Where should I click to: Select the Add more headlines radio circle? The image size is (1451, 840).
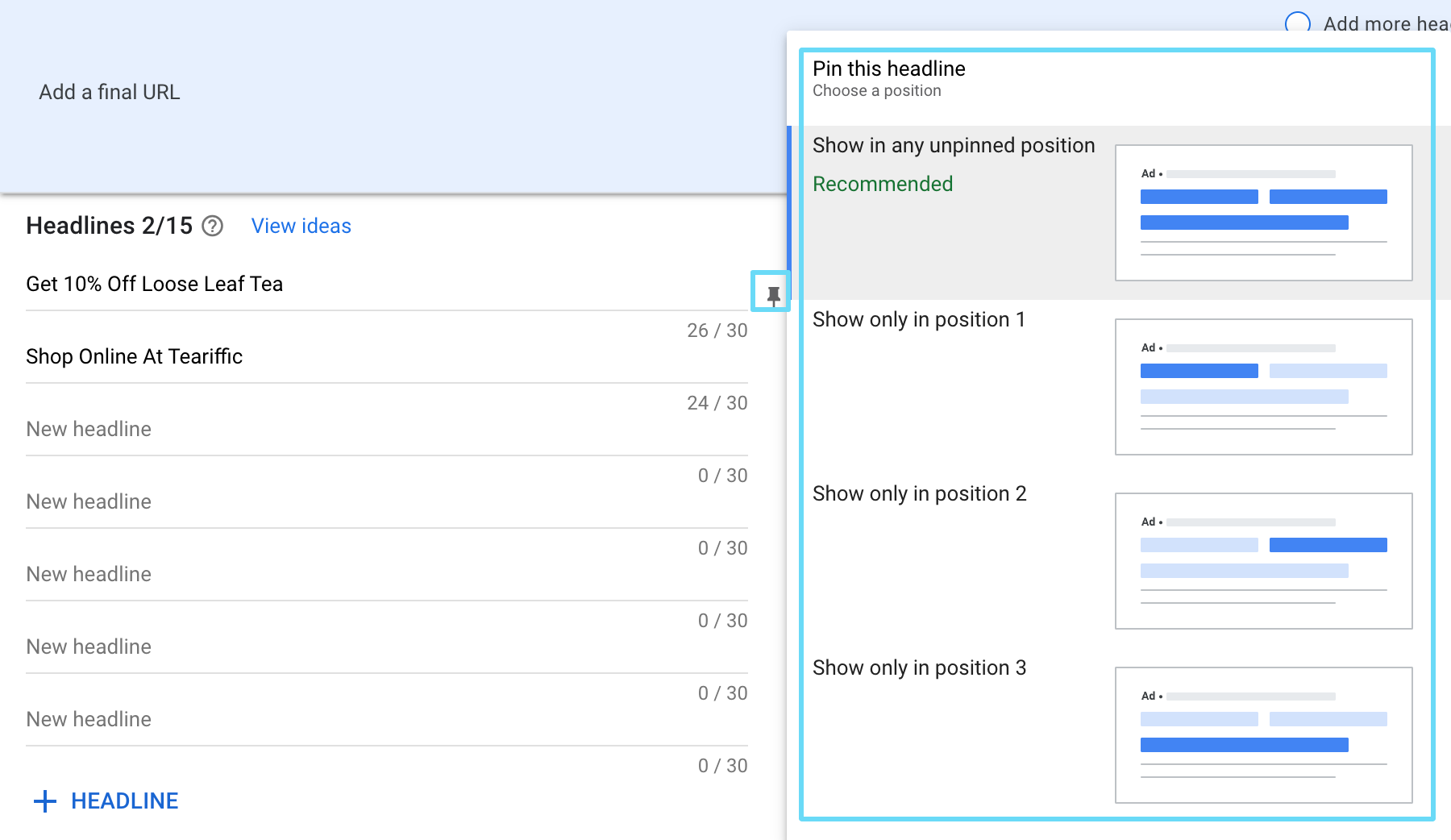click(x=1297, y=23)
